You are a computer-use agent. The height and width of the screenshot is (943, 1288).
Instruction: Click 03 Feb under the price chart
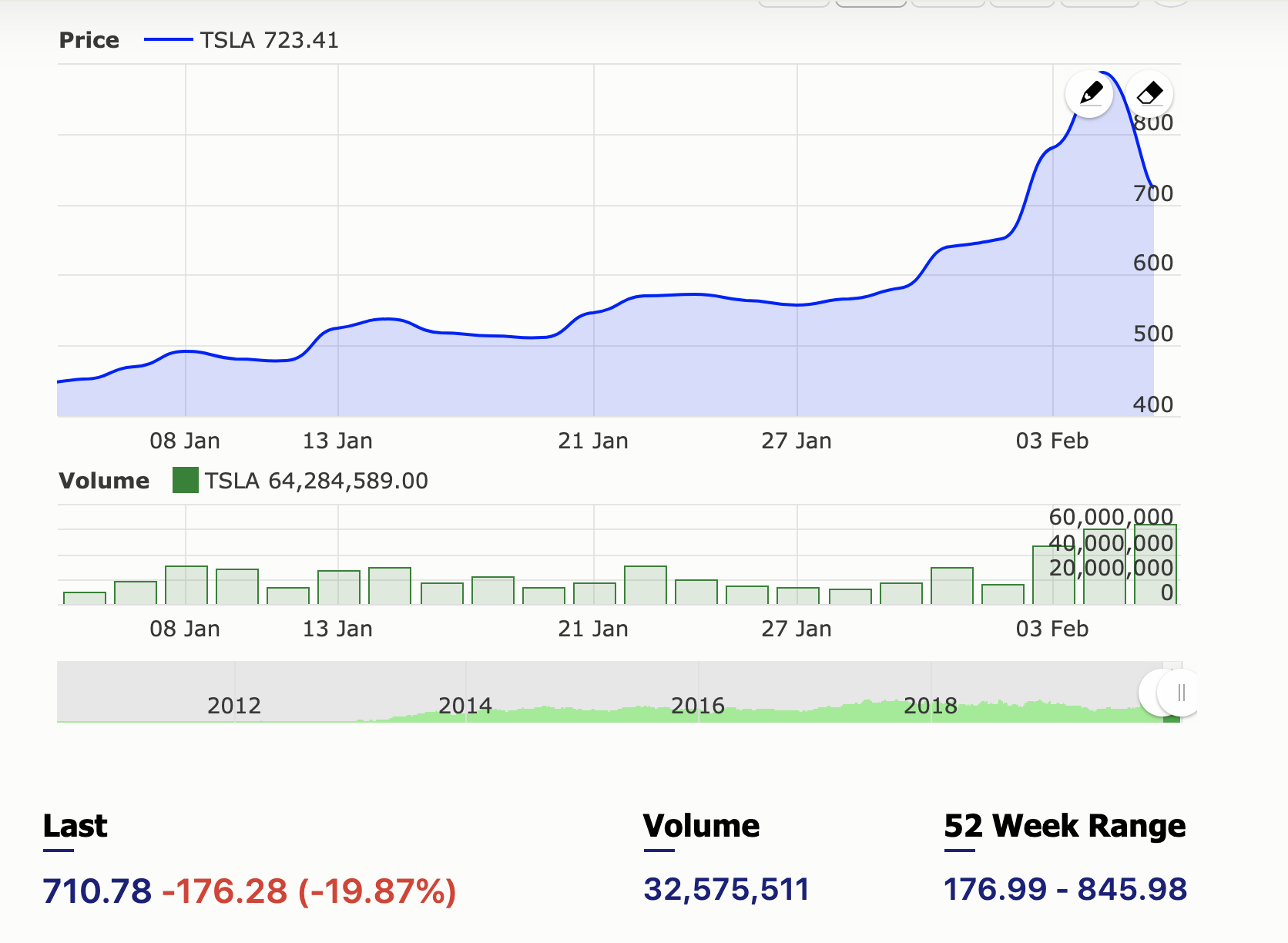click(1052, 441)
